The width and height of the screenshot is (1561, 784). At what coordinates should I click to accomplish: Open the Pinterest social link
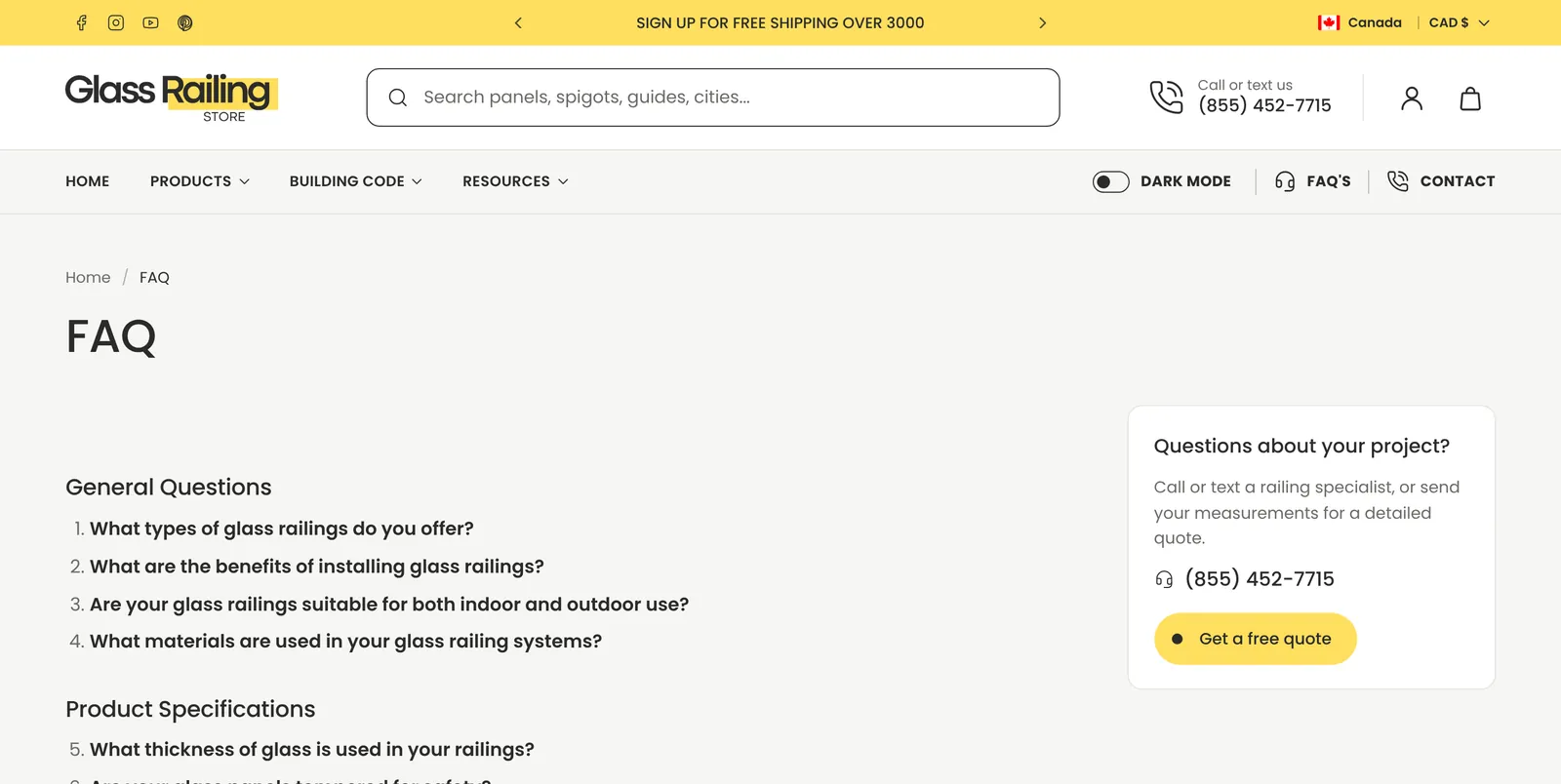(185, 22)
